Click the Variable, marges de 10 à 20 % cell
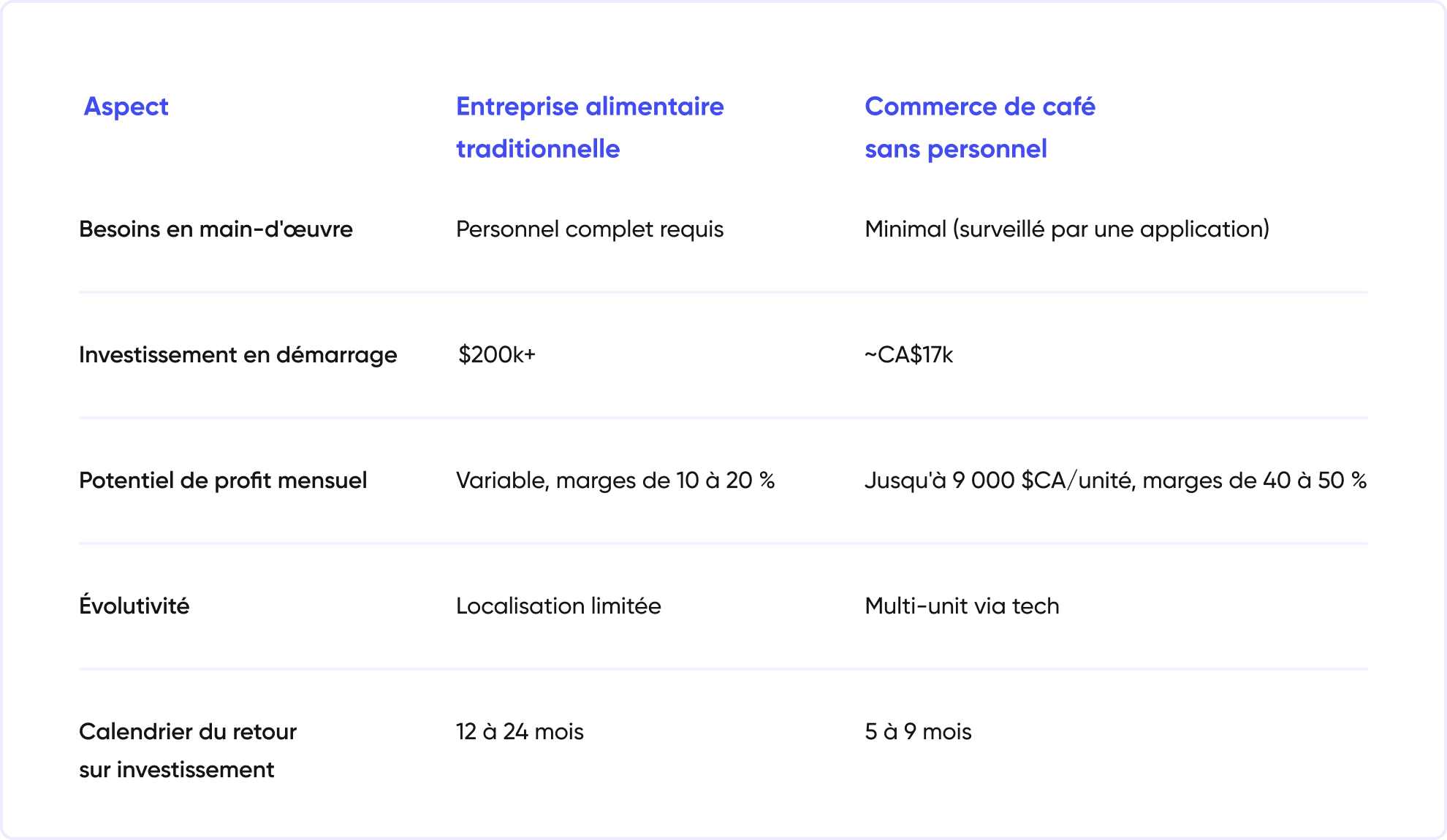Image resolution: width=1447 pixels, height=840 pixels. click(x=615, y=481)
